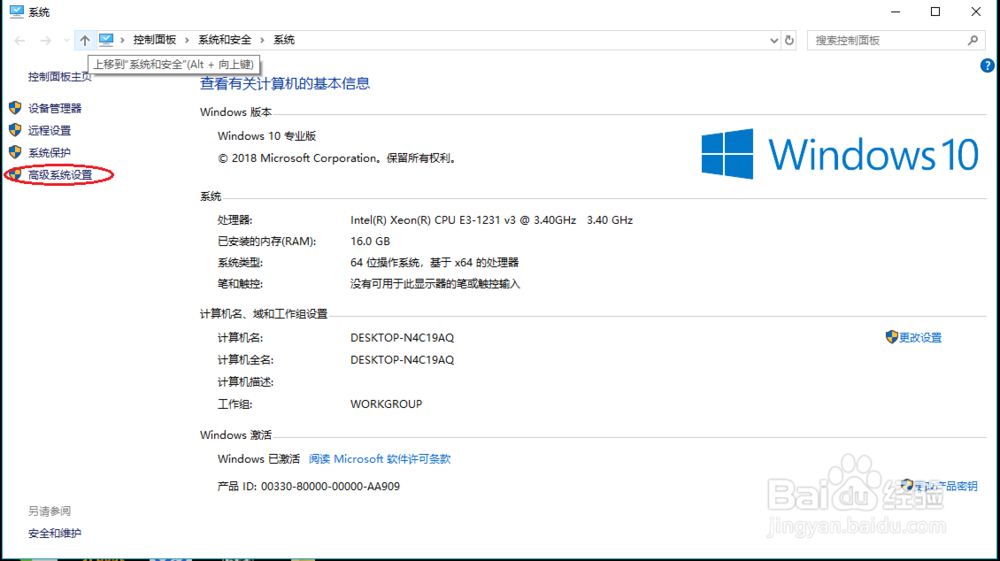The height and width of the screenshot is (561, 1000).
Task: Select 系统 breadcrumb in address bar
Action: pos(284,40)
